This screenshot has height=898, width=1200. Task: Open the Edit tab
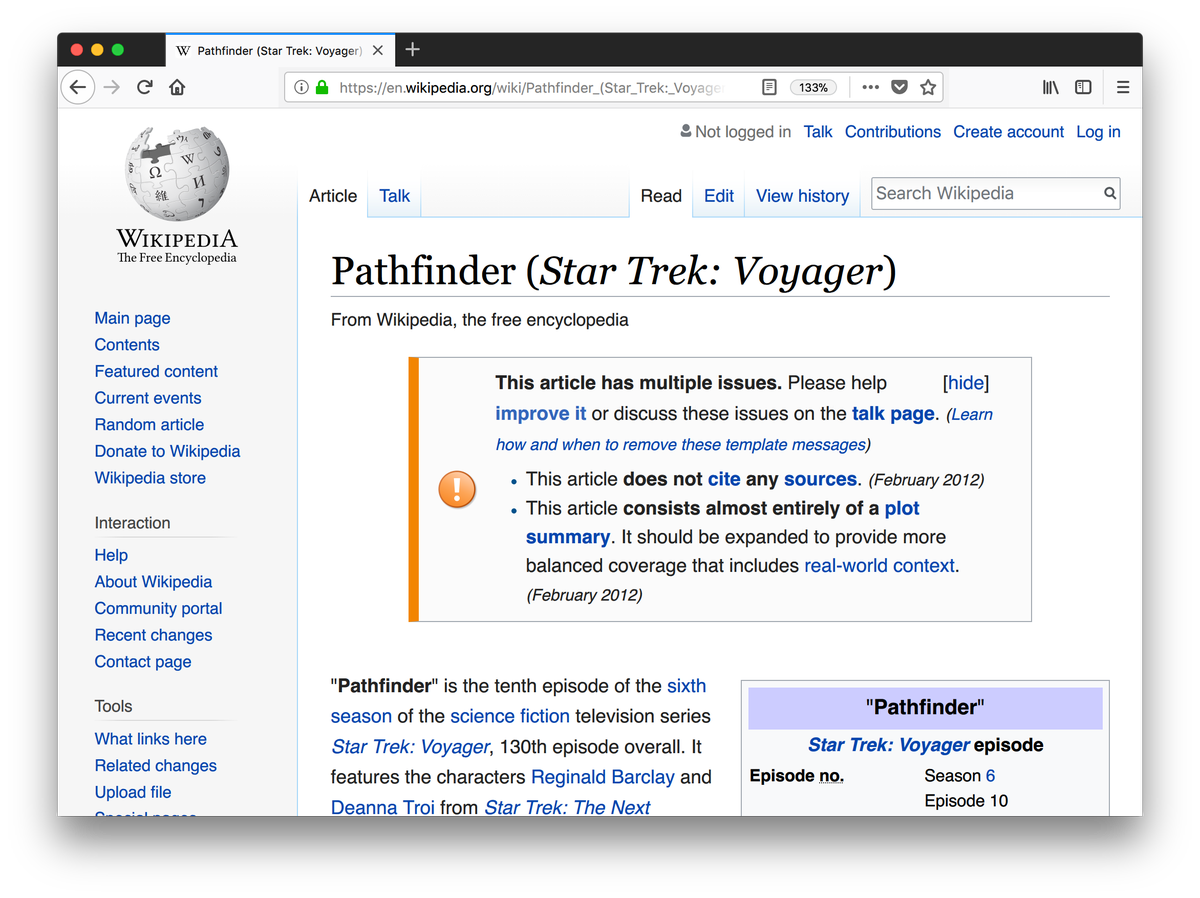tap(719, 196)
